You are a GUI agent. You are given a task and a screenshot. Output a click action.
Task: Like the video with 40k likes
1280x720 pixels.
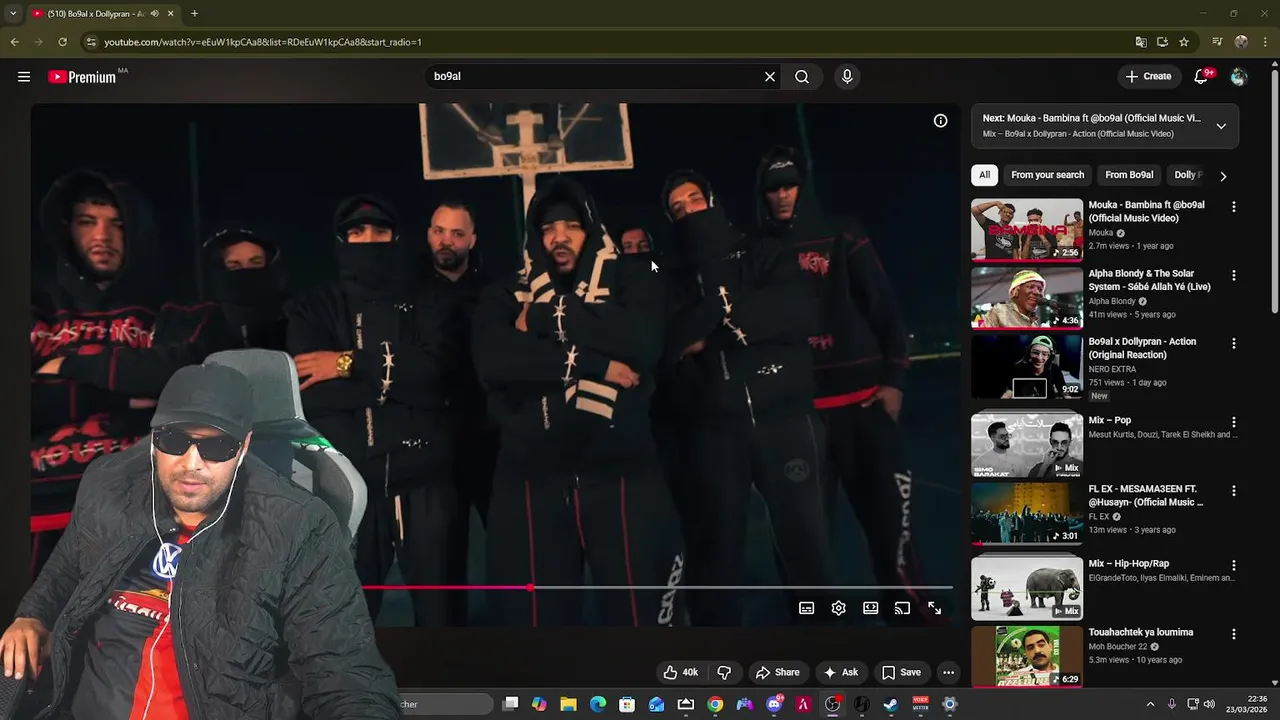click(x=681, y=672)
